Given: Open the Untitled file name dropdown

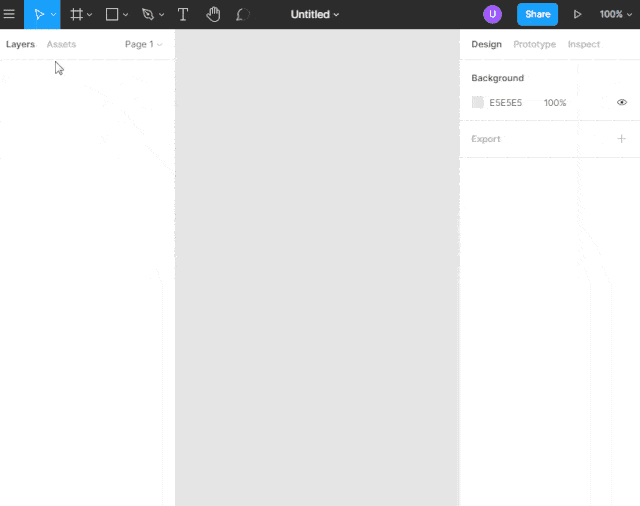Looking at the screenshot, I should point(315,14).
